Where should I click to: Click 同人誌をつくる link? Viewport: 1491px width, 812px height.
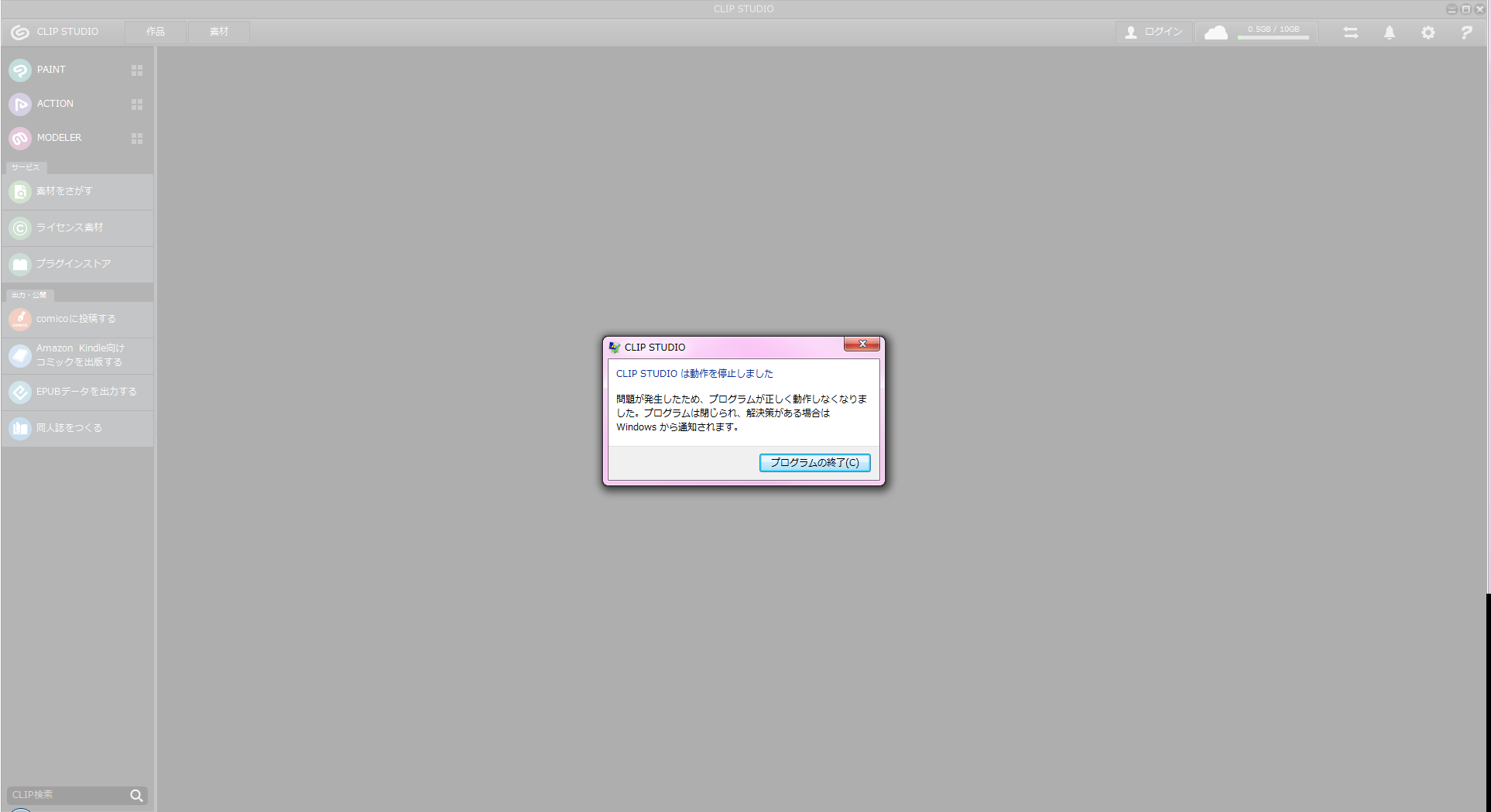point(77,428)
